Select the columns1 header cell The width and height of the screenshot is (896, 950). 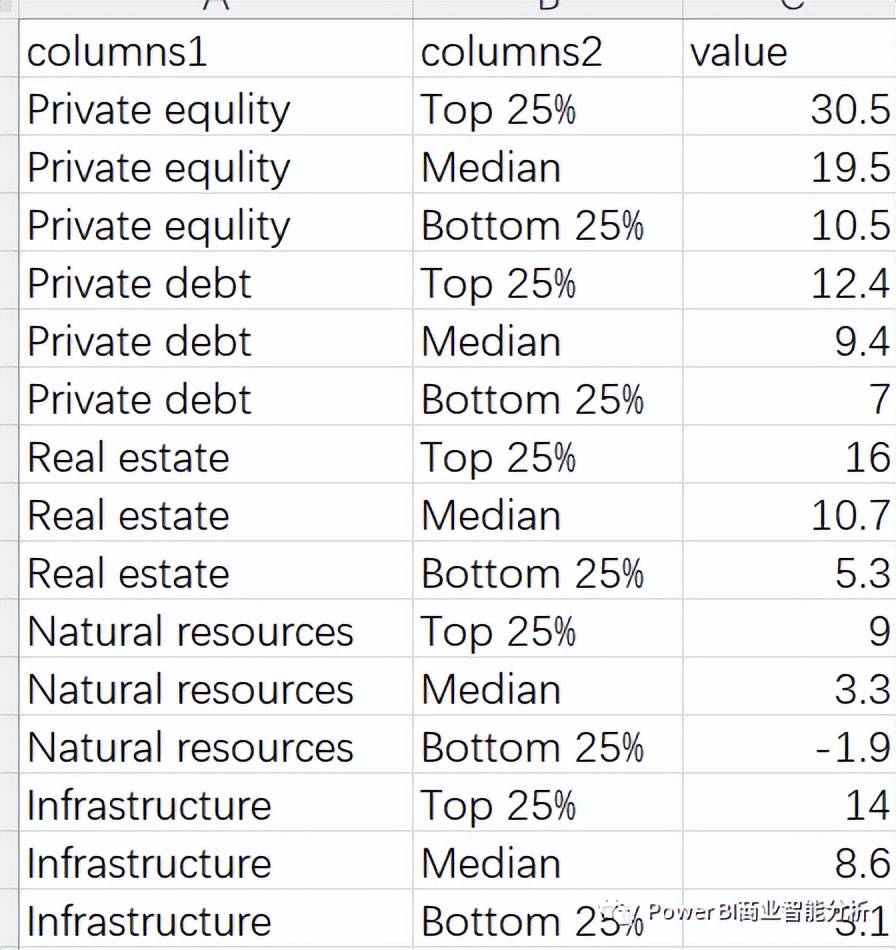pos(216,48)
